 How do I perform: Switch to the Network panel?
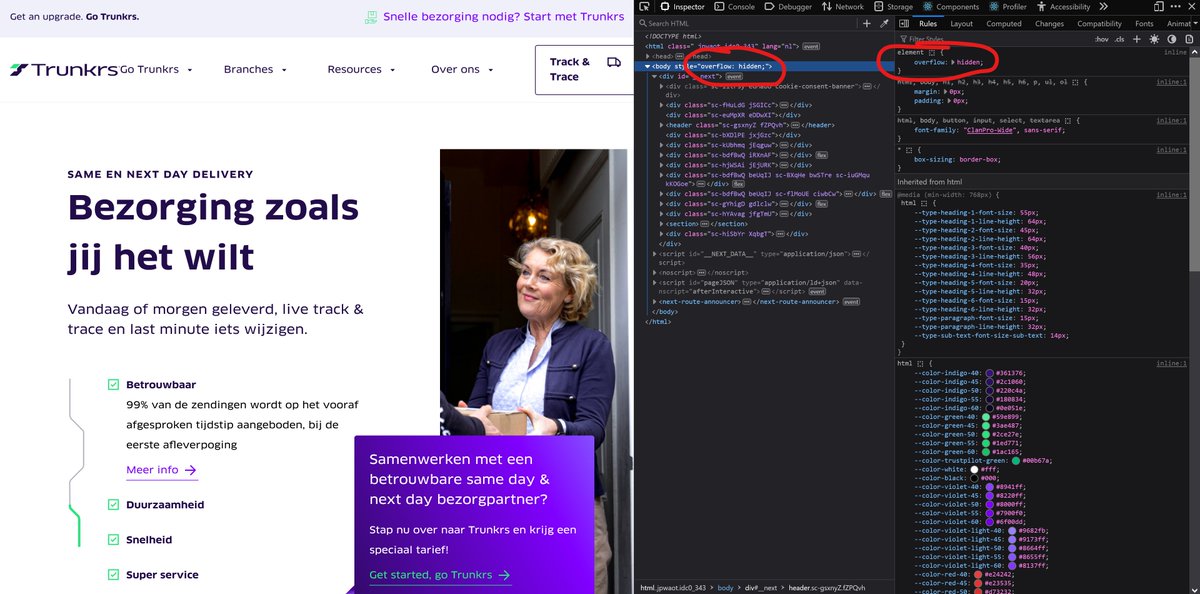843,7
